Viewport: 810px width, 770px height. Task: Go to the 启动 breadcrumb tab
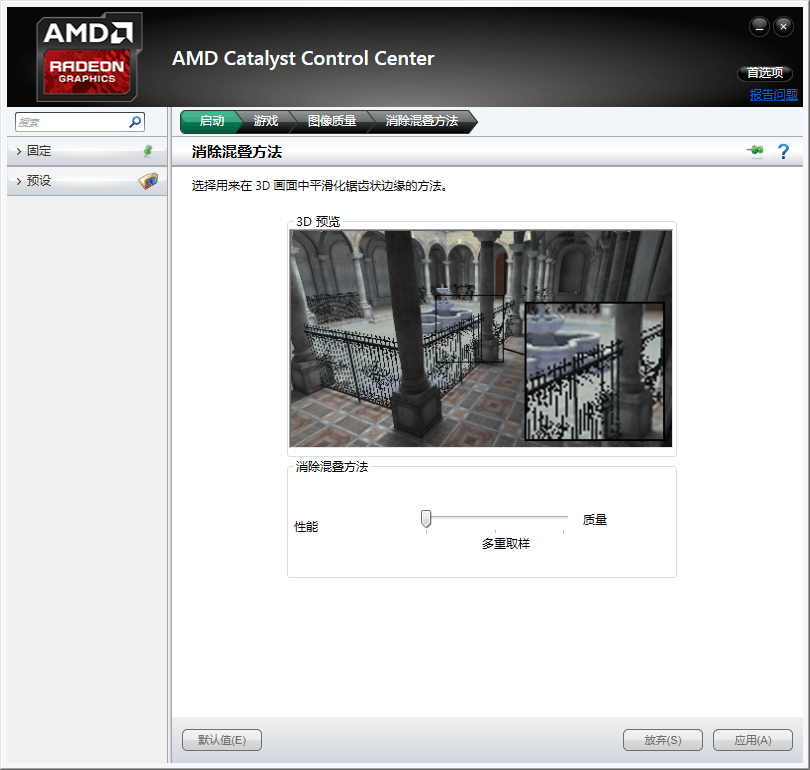[211, 121]
